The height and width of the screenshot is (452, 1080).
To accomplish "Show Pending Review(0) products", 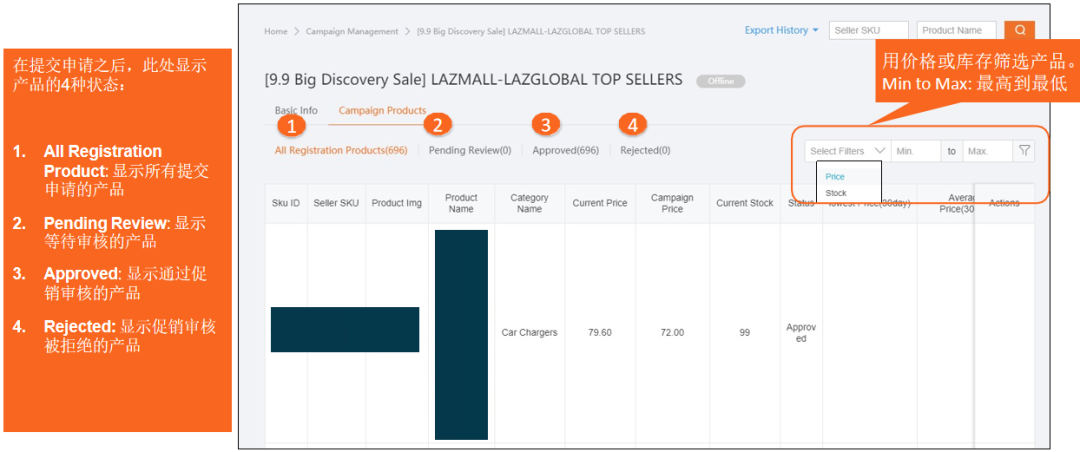I will 470,150.
